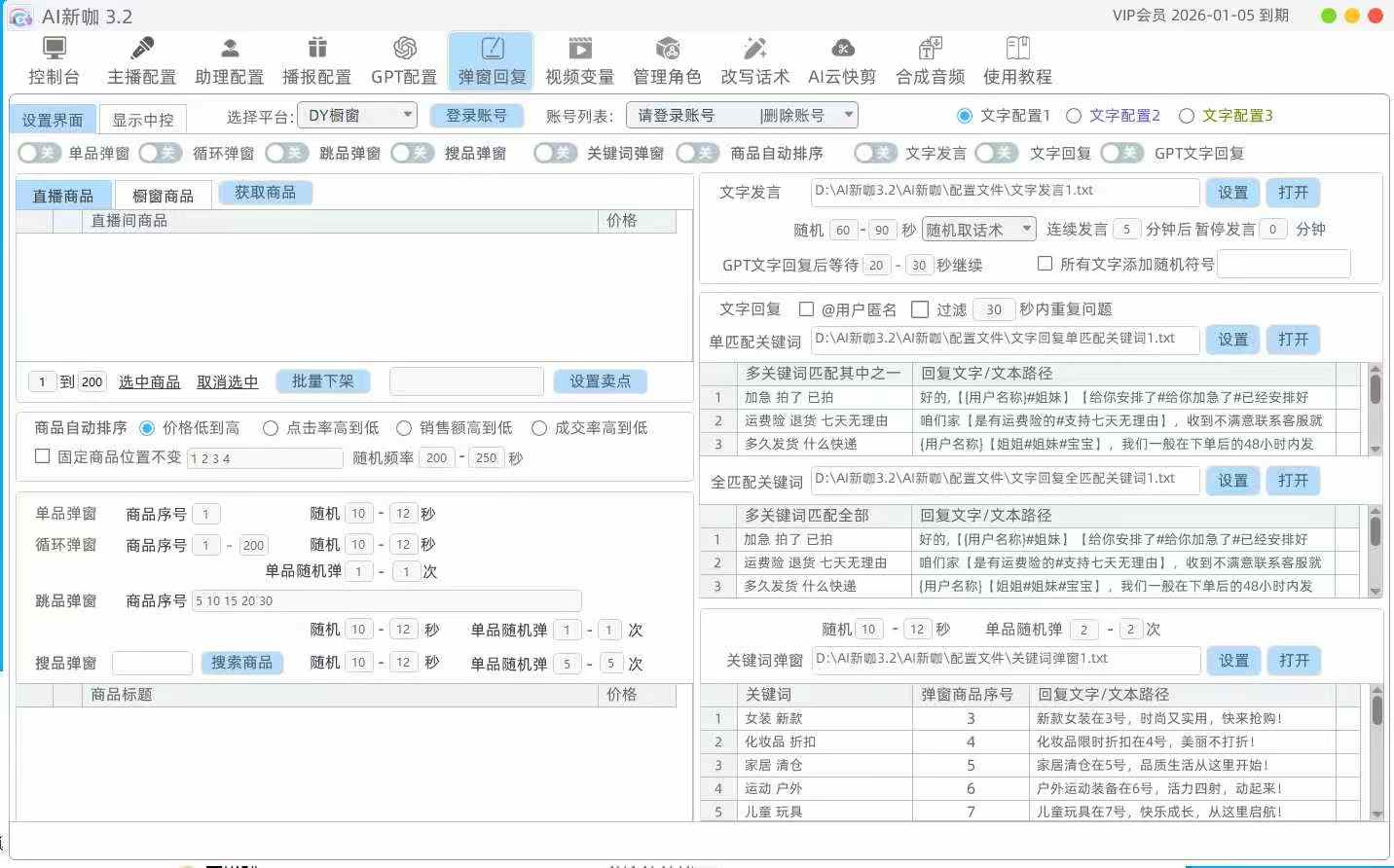The image size is (1394, 868).
Task: Open the 随机取话术 dropdown
Action: [978, 230]
